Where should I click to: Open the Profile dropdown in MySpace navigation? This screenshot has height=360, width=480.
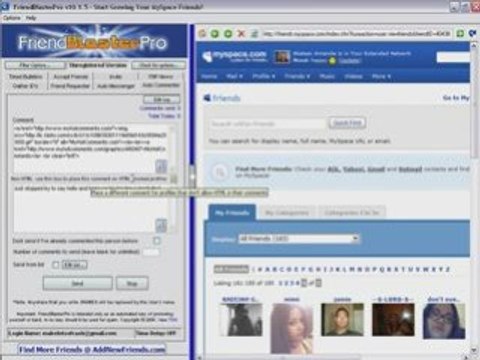click(x=263, y=76)
